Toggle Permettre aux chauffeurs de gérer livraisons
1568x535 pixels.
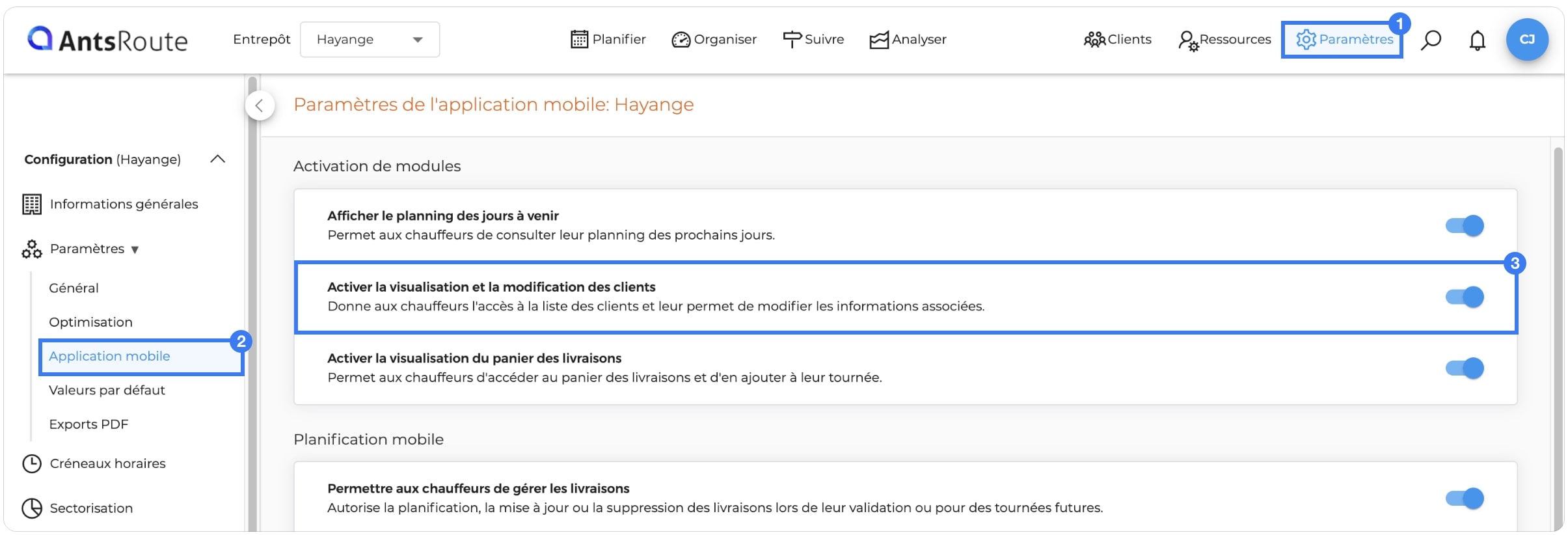coord(1465,499)
